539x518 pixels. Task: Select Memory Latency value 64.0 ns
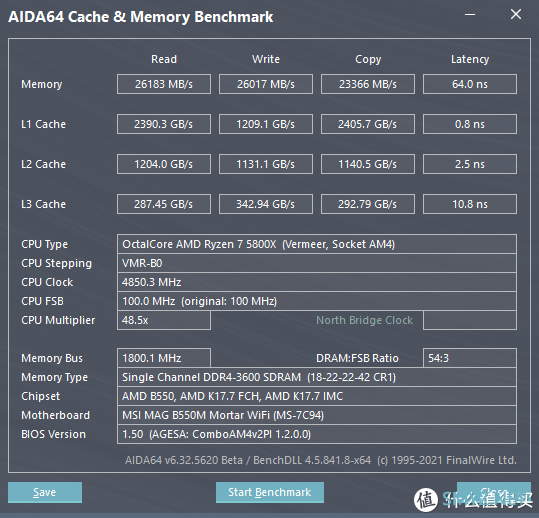[470, 84]
